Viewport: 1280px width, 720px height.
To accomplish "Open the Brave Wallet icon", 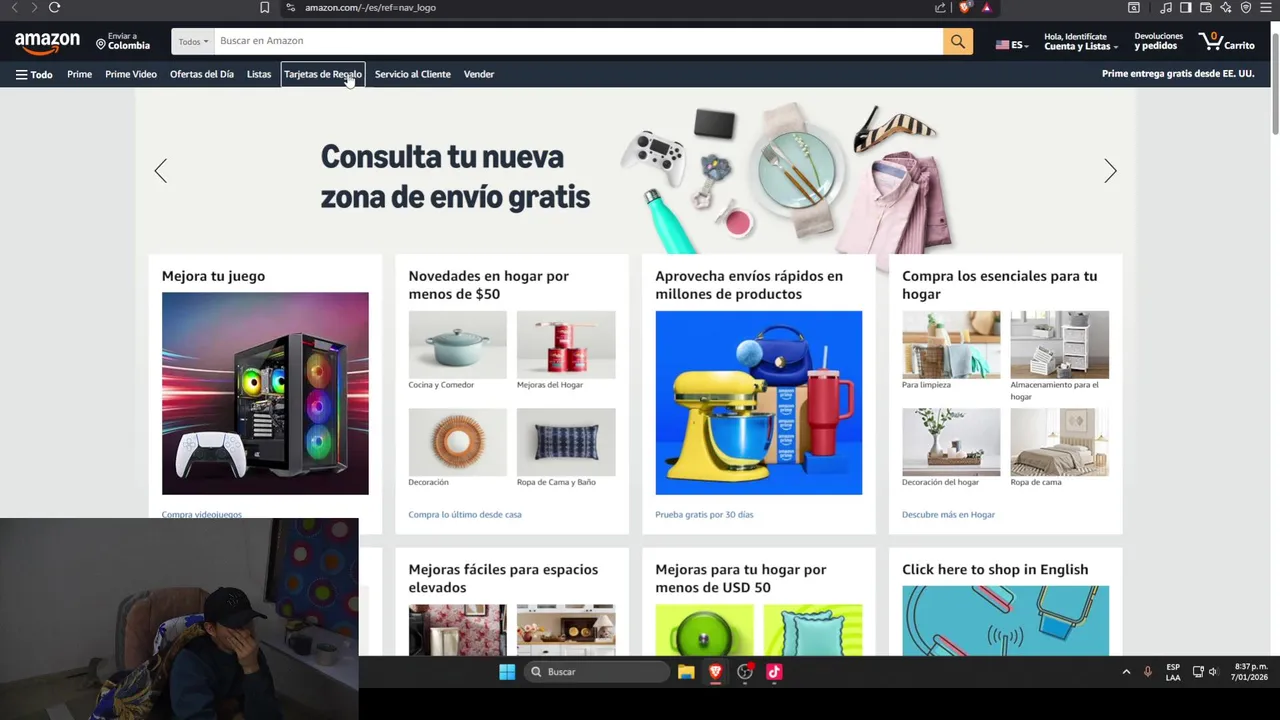I will tap(1206, 8).
